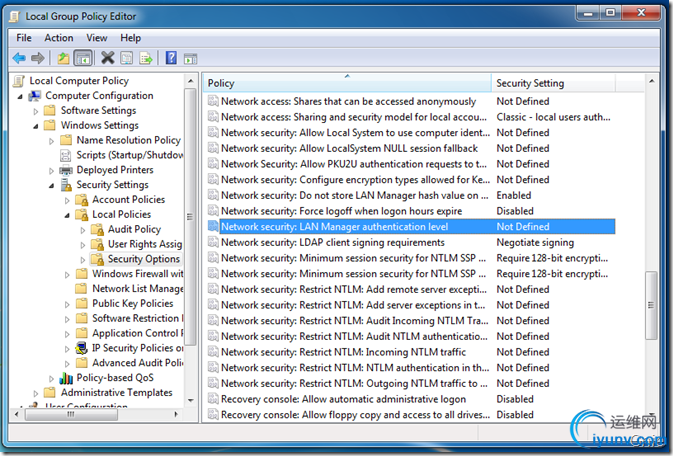Click the policy list scroll up arrow
The width and height of the screenshot is (673, 456).
click(651, 81)
